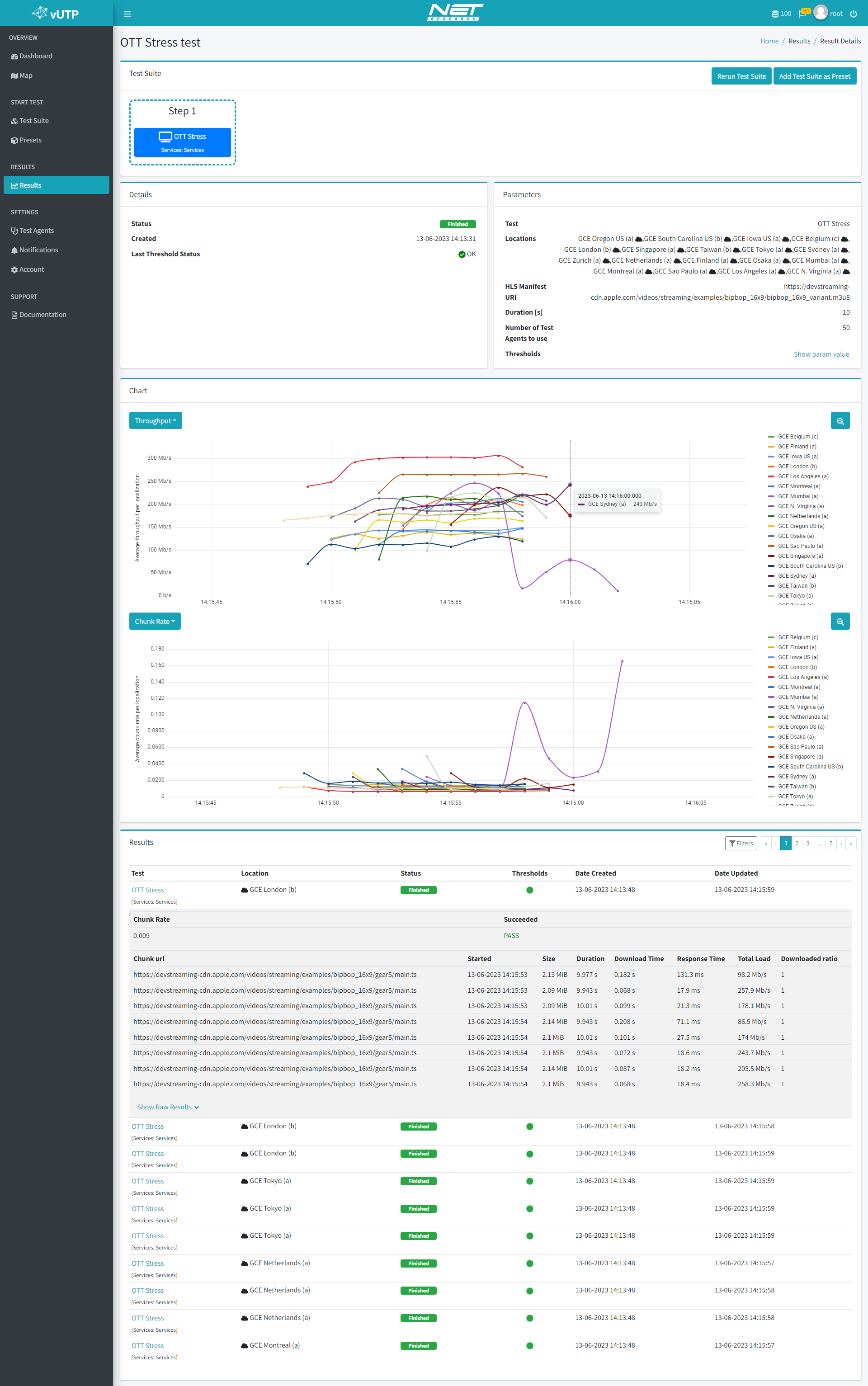Open Presets in the sidebar

56,141
